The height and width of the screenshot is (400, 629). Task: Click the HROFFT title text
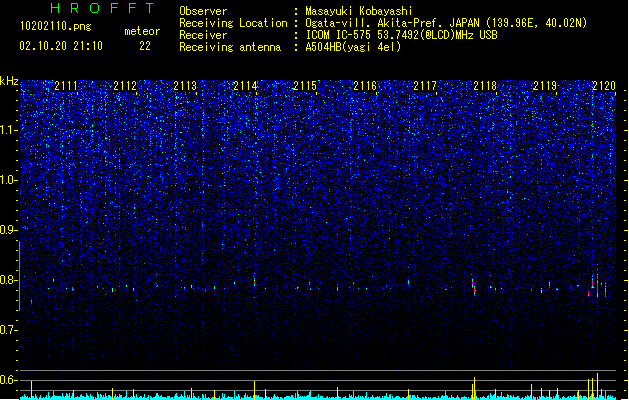(102, 8)
